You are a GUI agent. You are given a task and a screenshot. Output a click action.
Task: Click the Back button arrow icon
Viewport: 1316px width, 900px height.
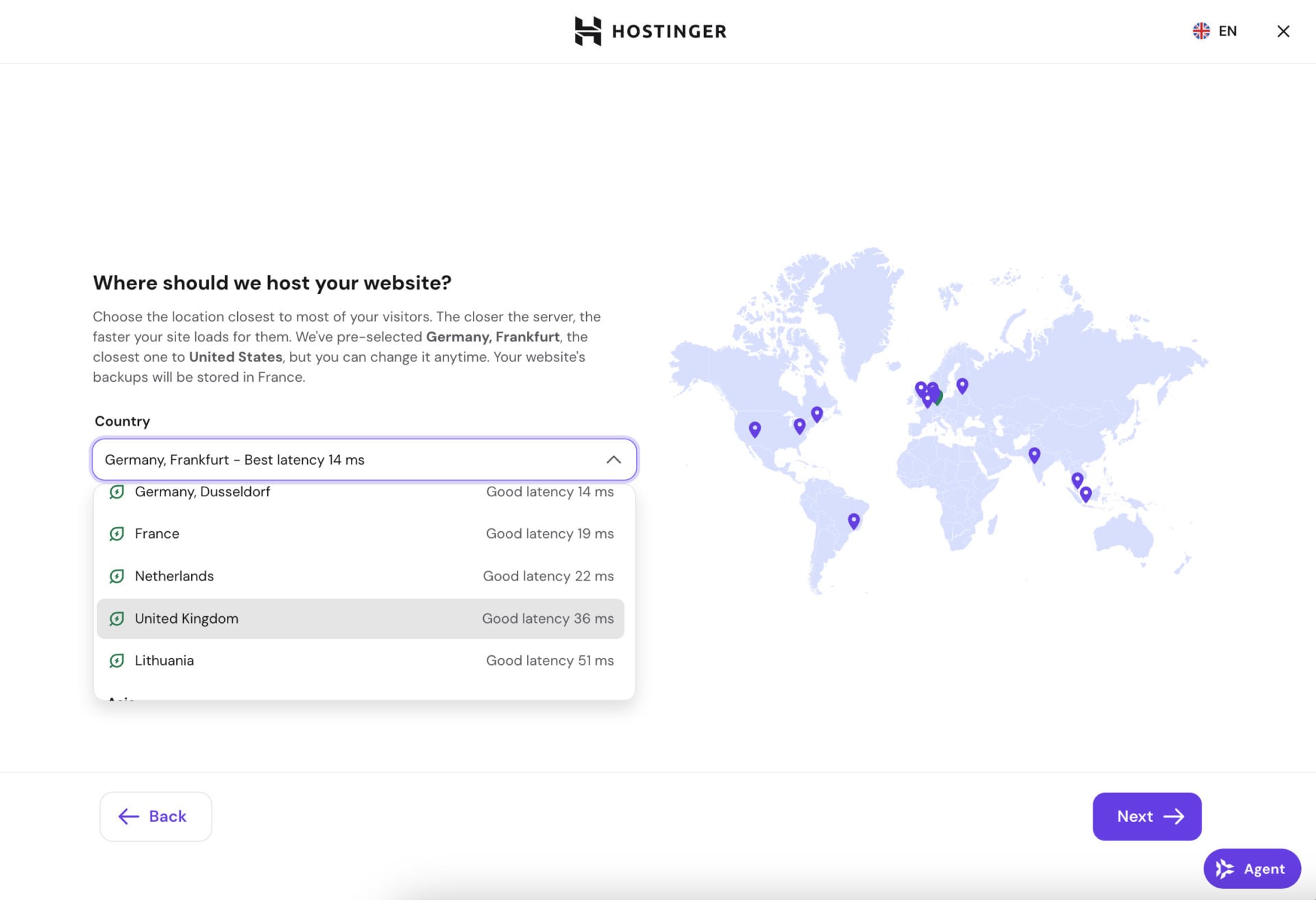pos(129,816)
